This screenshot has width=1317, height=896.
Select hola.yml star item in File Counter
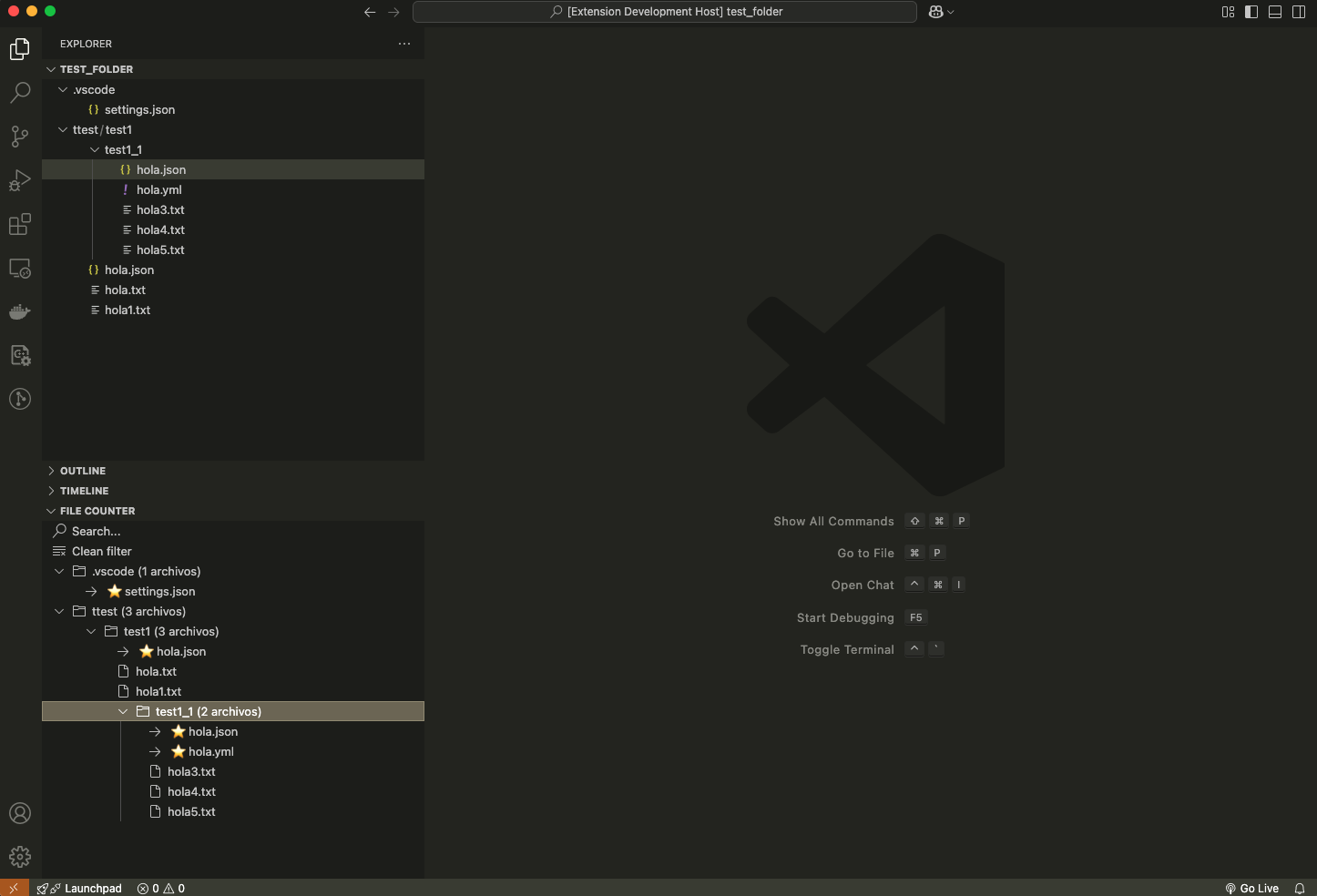[x=233, y=751]
